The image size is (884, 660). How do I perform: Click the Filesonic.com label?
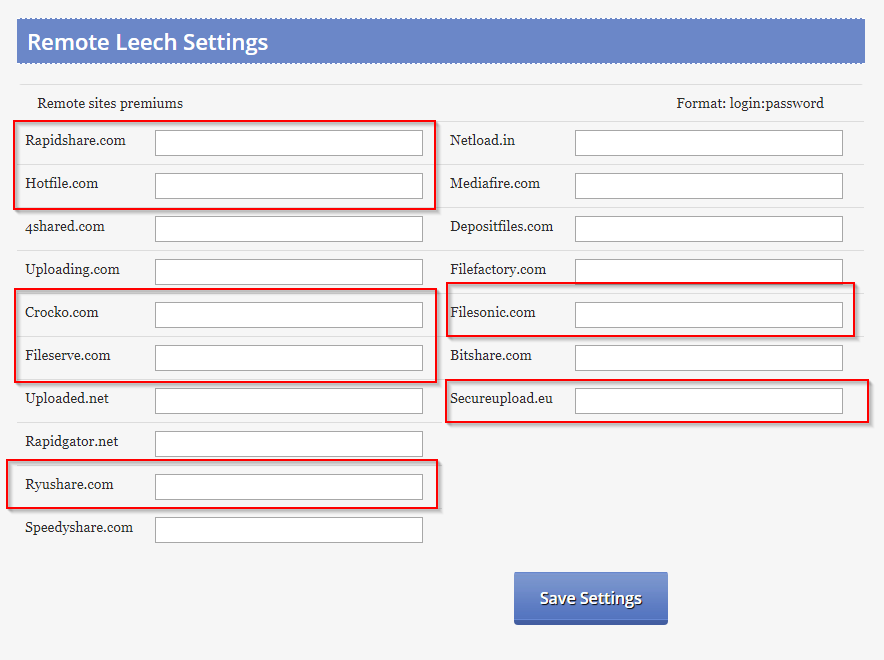(x=492, y=312)
